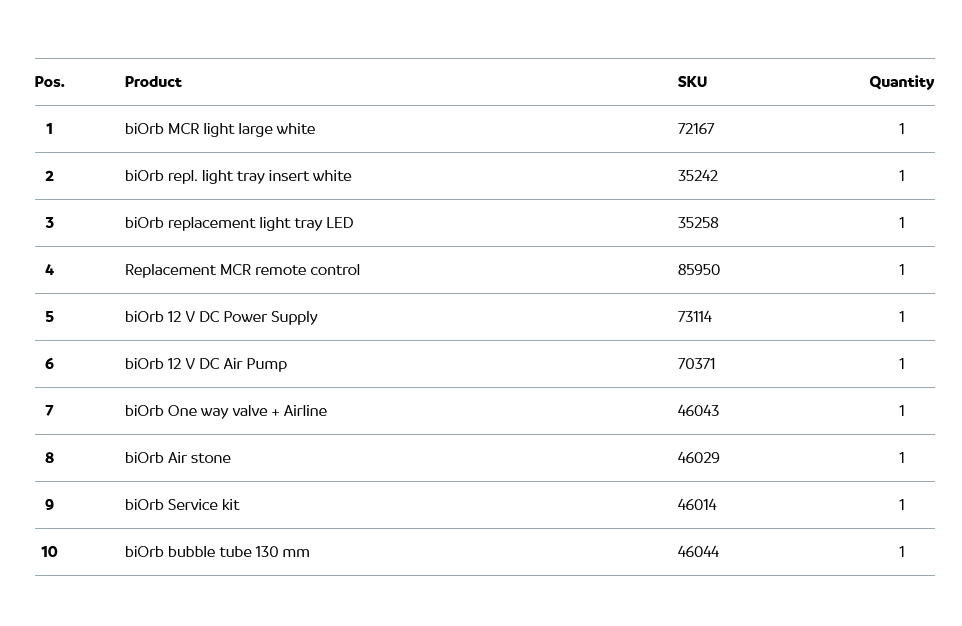This screenshot has height=626, width=962.
Task: Open biOrb repl. light tray insert white
Action: coord(238,176)
